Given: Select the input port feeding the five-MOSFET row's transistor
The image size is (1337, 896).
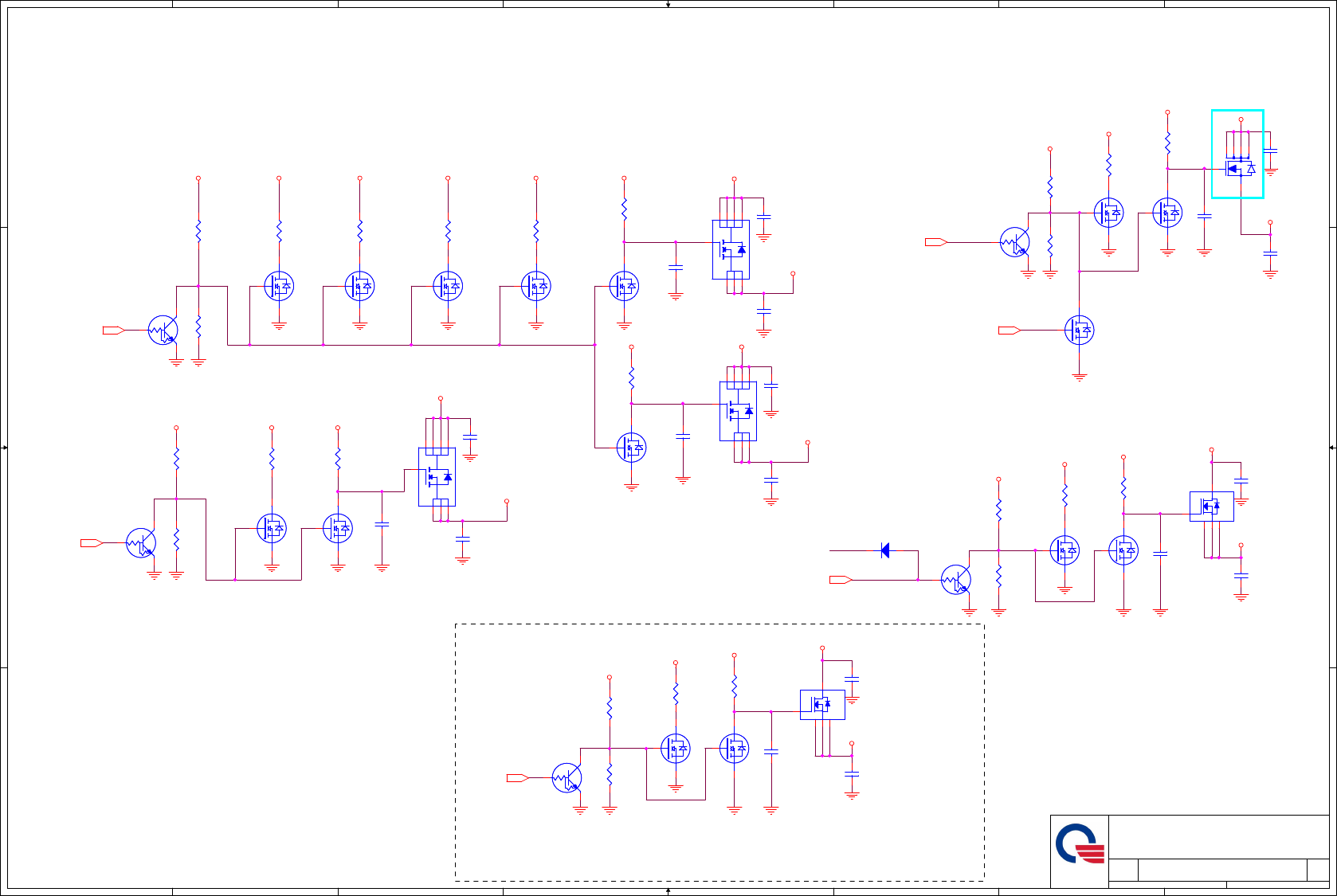Looking at the screenshot, I should 114,330.
